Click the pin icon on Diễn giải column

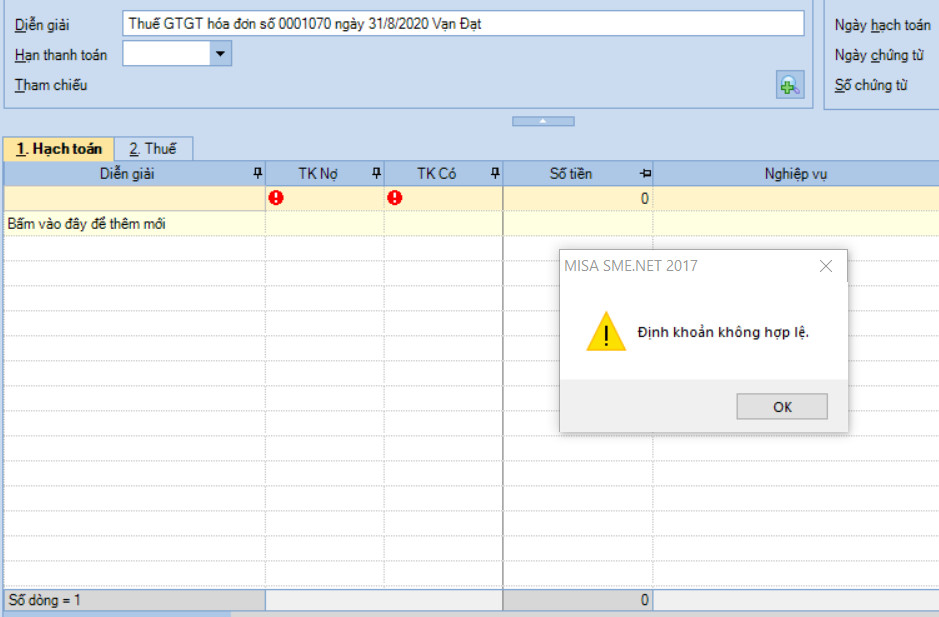click(258, 174)
